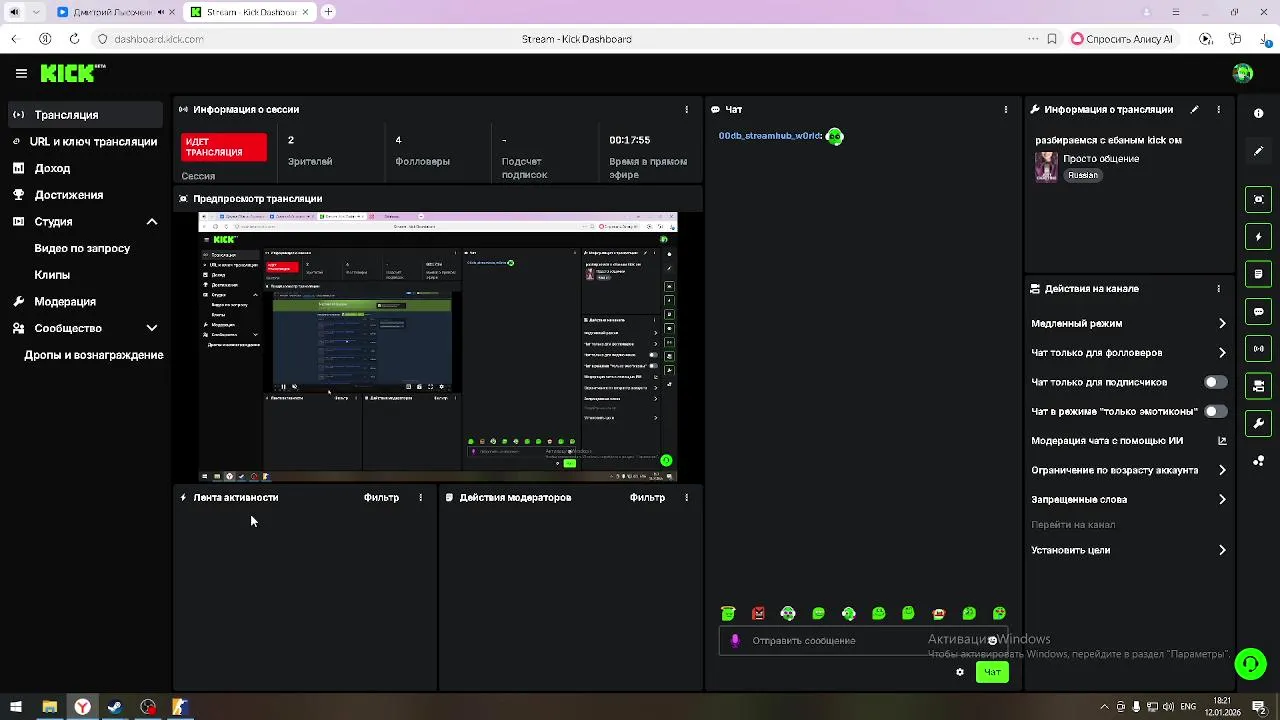Reload the page in browser
The width and height of the screenshot is (1280, 720).
pos(74,39)
